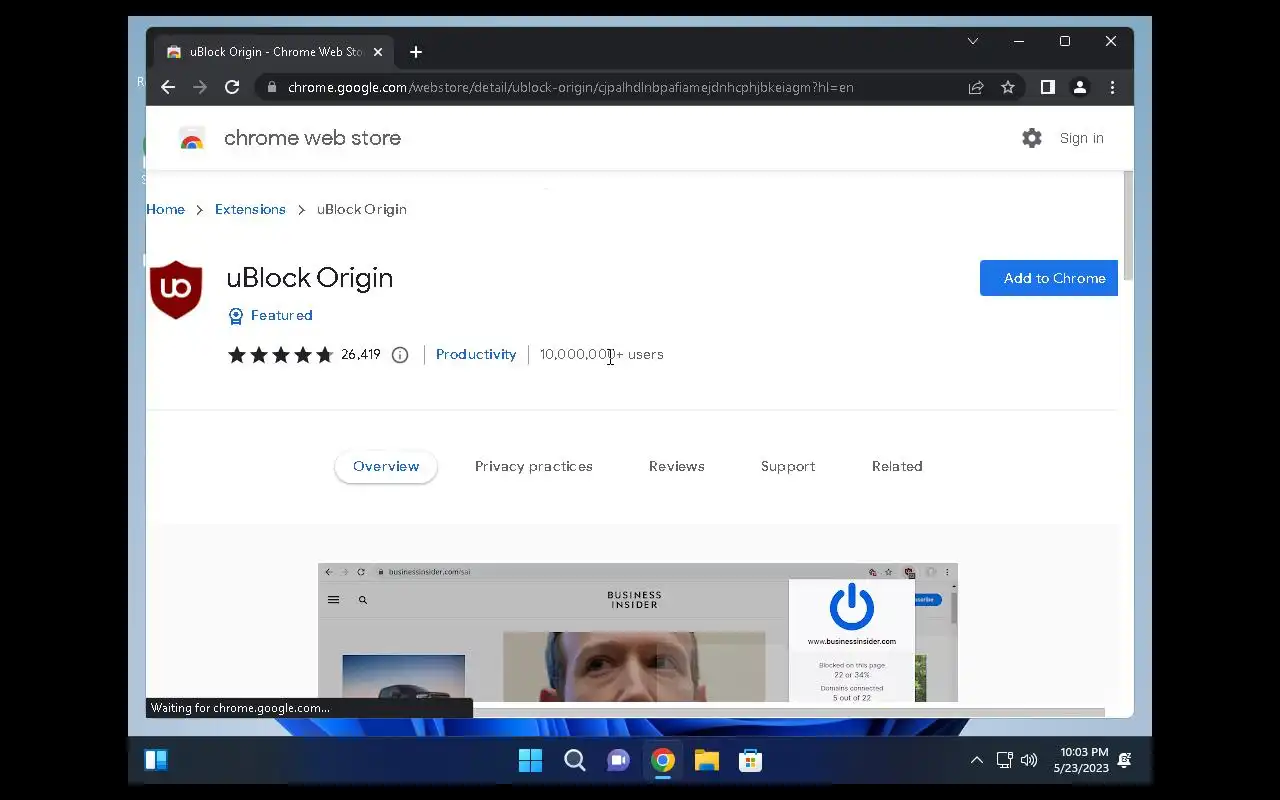Click the Featured label link
Viewport: 1280px width, 800px height.
[282, 316]
